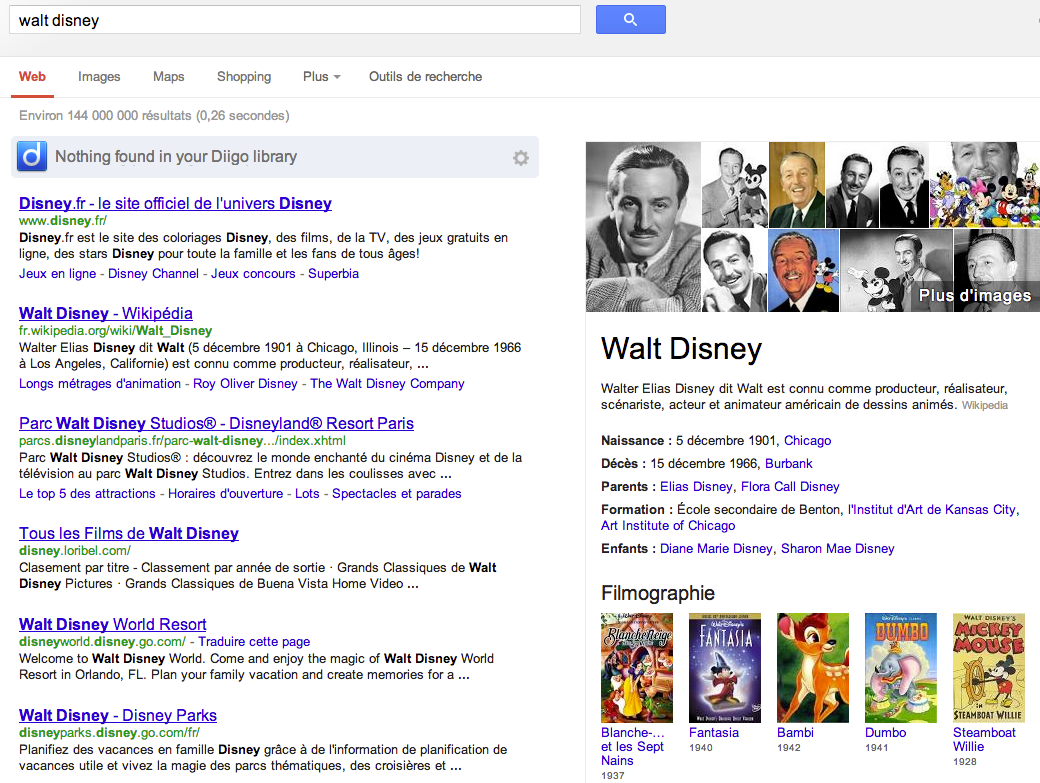Open the photo of Disney with cartoon characters

tap(984, 184)
